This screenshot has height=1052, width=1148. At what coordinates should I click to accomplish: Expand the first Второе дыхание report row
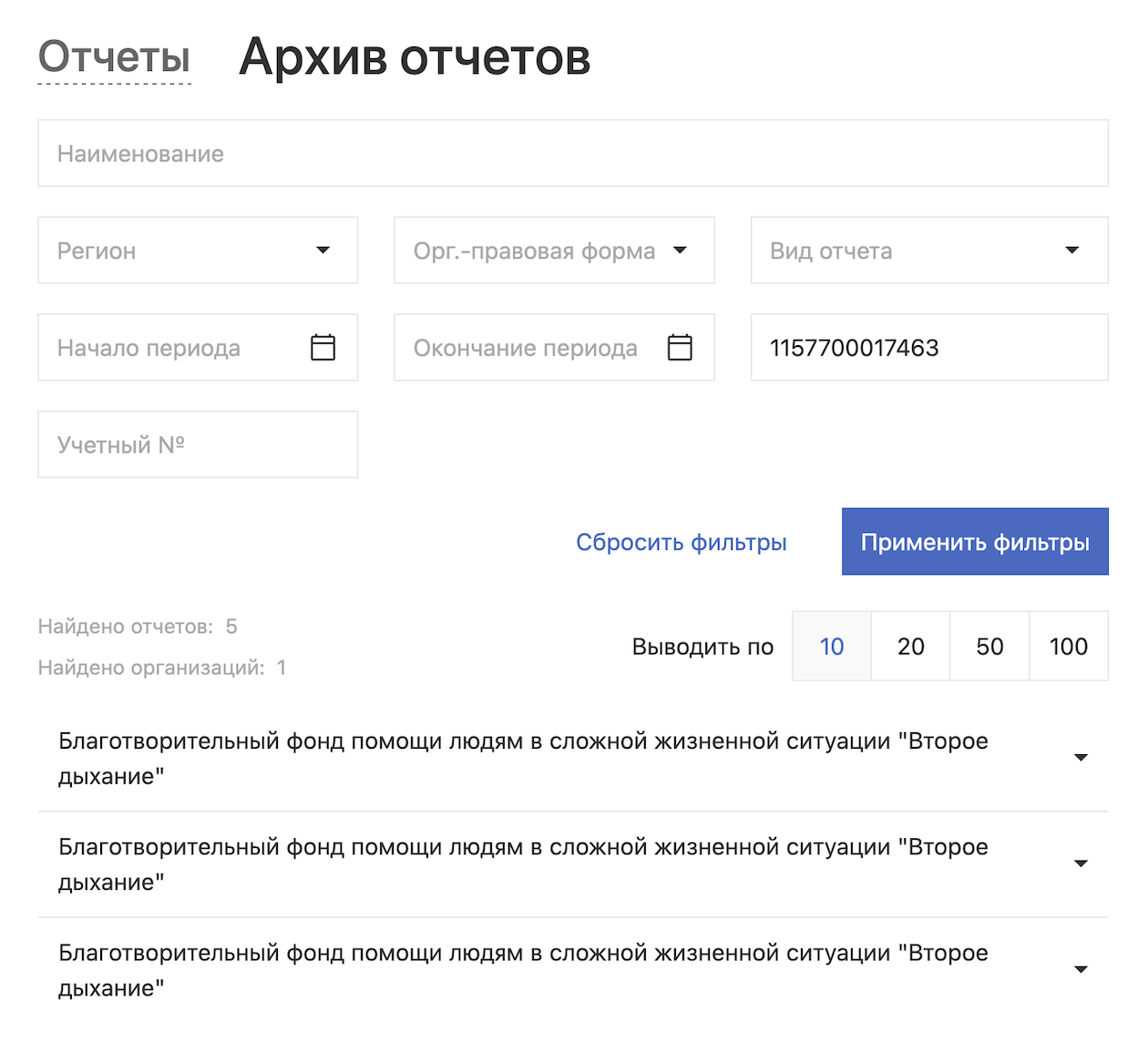click(573, 759)
